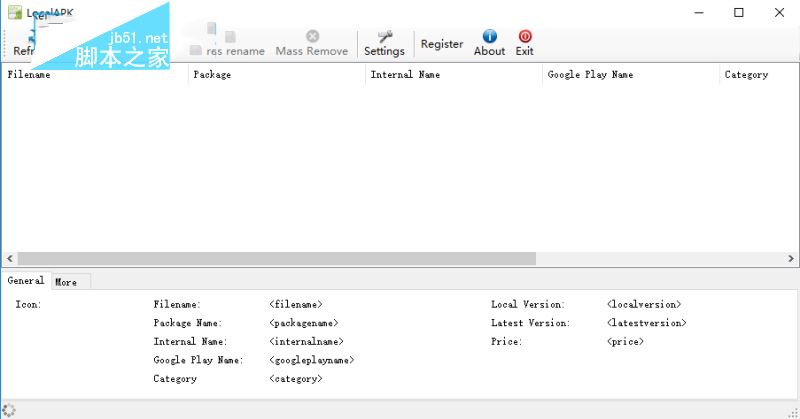
Task: Click the rename label in toolbar
Action: [245, 51]
